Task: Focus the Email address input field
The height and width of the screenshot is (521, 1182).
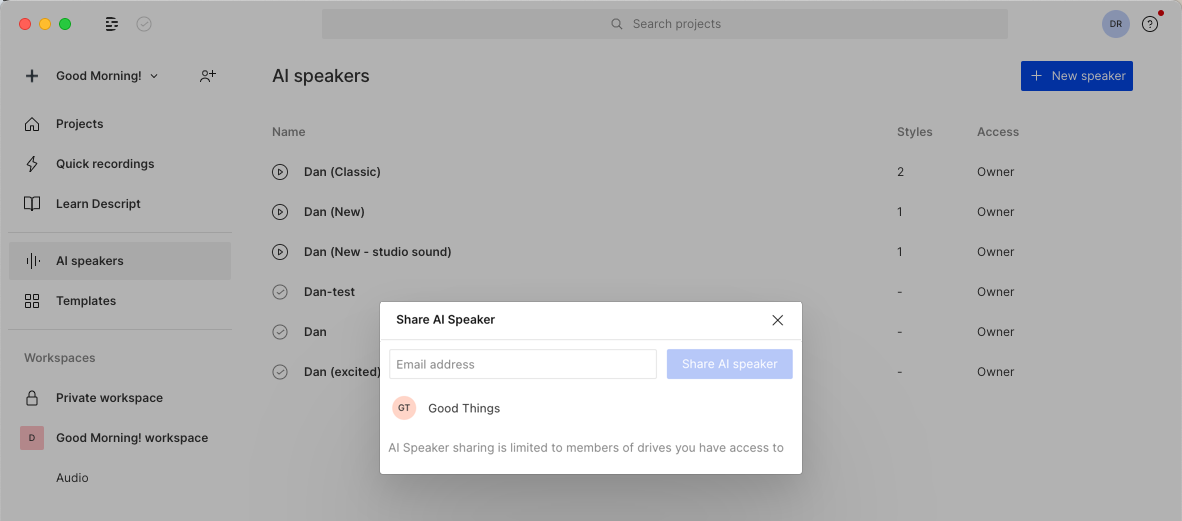Action: (x=523, y=364)
